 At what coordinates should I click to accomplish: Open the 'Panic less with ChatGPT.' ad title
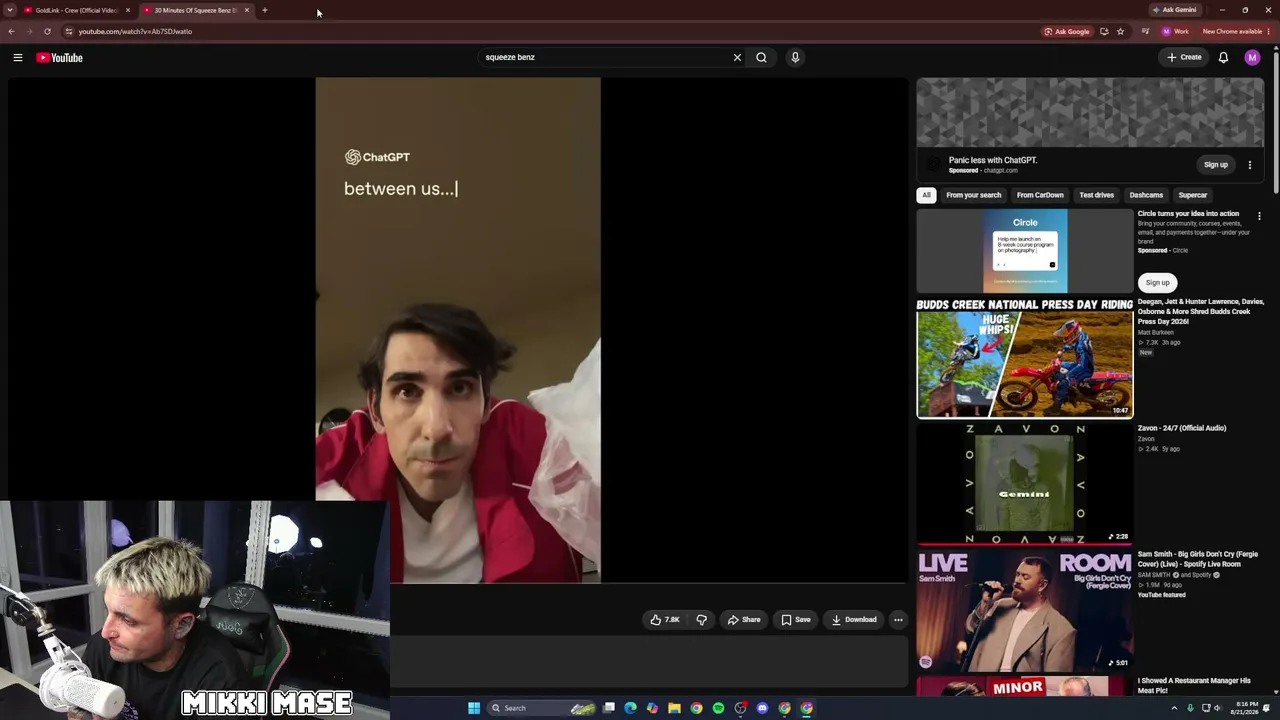(993, 160)
